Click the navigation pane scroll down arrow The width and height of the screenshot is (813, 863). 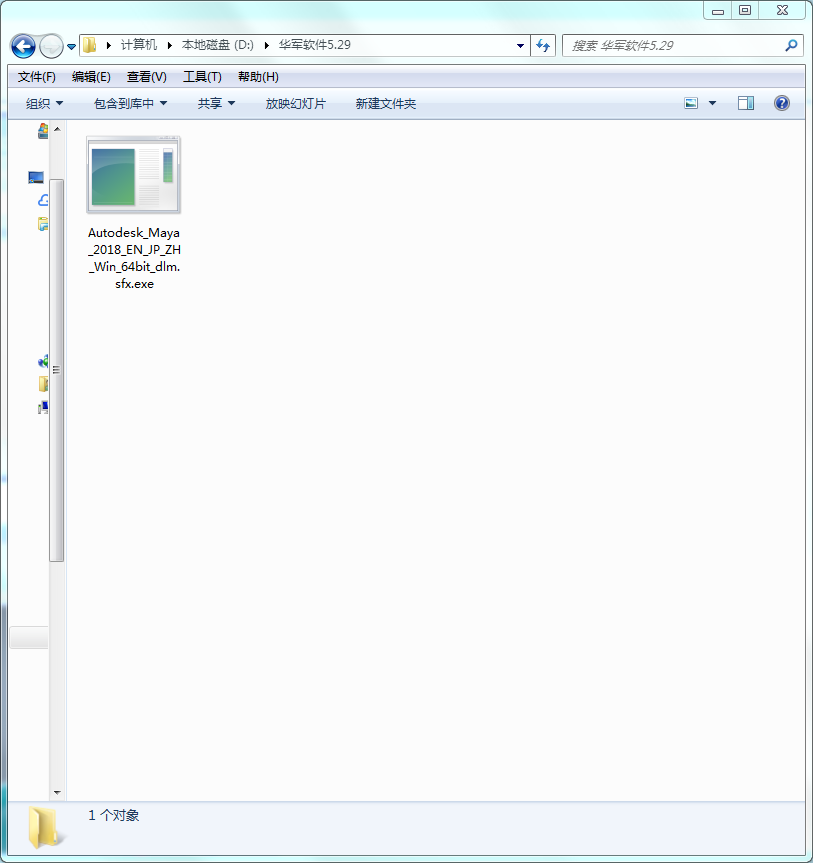[x=57, y=793]
